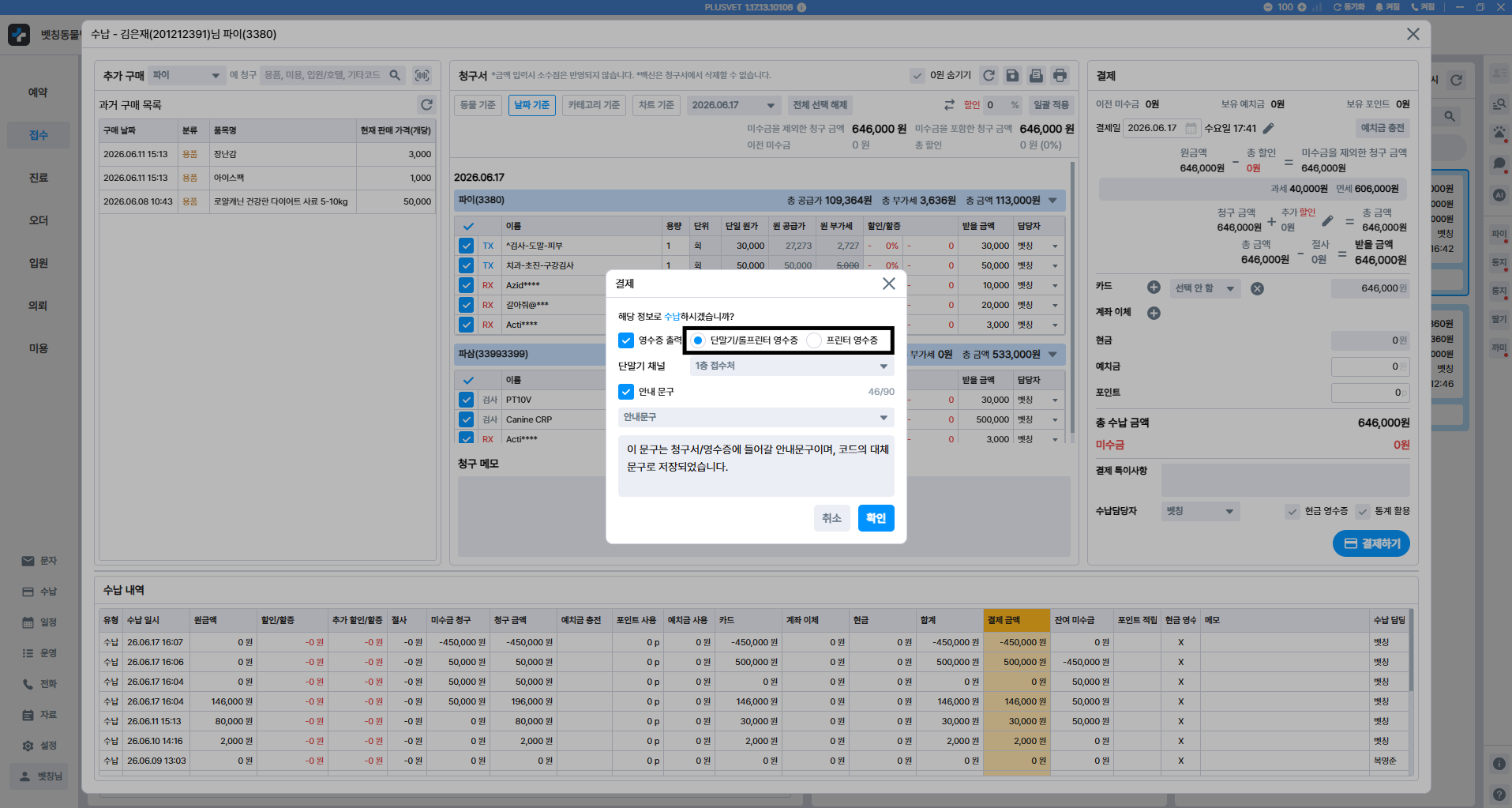Toggle the 통계 활용 checkbox

1362,511
